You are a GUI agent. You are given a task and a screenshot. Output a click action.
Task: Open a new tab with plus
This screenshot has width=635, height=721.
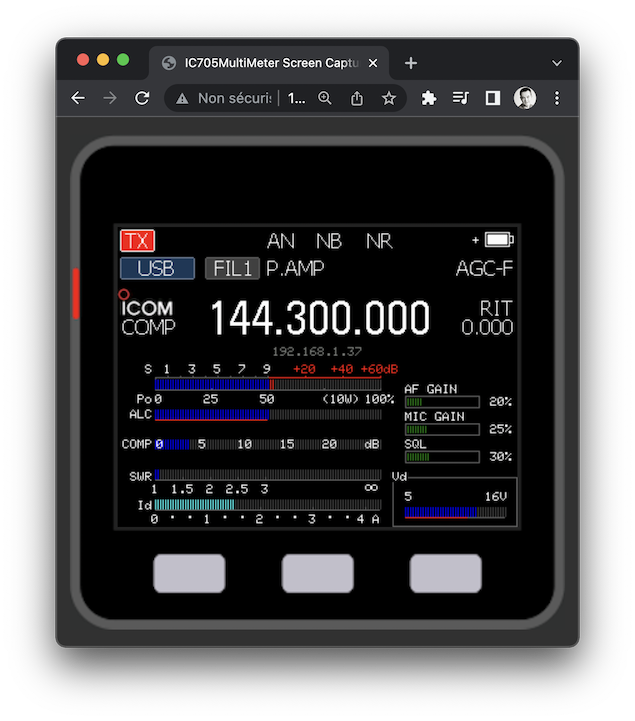[x=411, y=63]
